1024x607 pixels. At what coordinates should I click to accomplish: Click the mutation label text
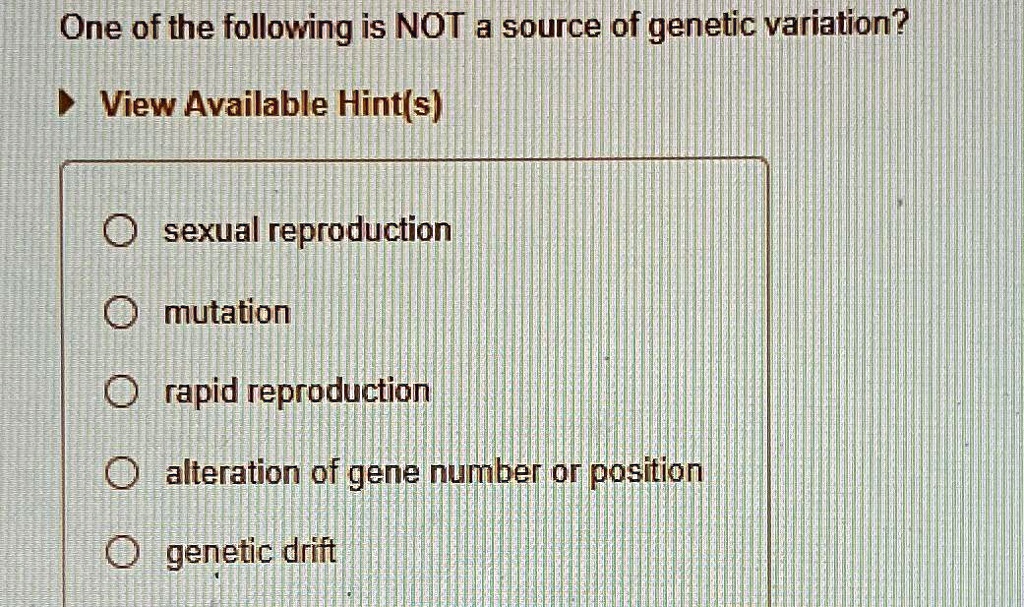click(226, 313)
